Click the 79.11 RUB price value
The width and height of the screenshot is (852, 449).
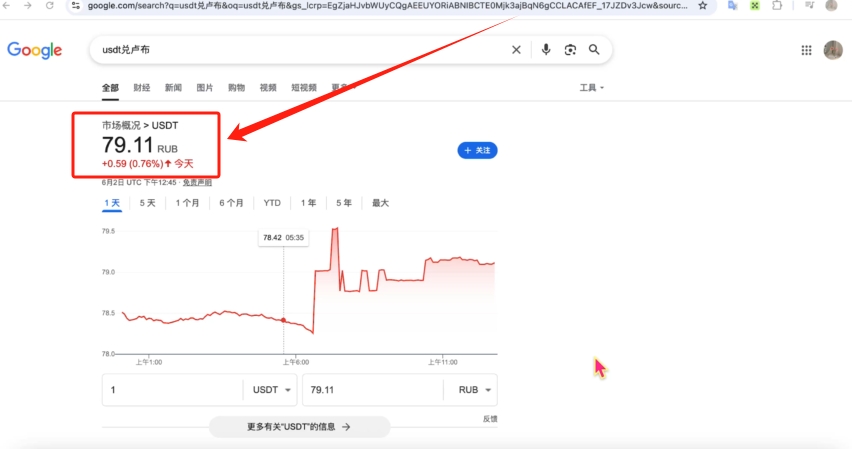[140, 145]
